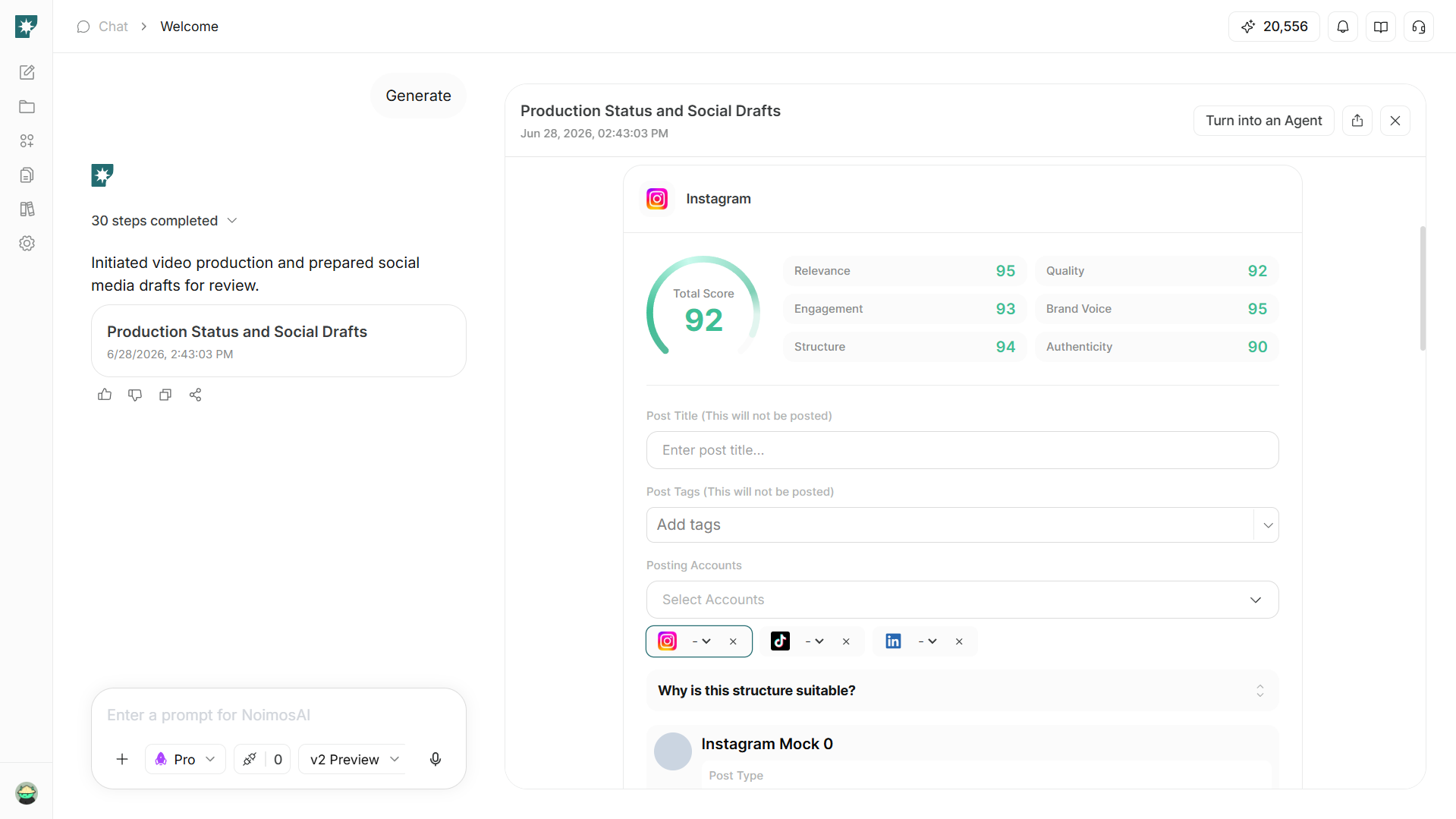Share the response with the share icon
The width and height of the screenshot is (1456, 819).
(196, 395)
